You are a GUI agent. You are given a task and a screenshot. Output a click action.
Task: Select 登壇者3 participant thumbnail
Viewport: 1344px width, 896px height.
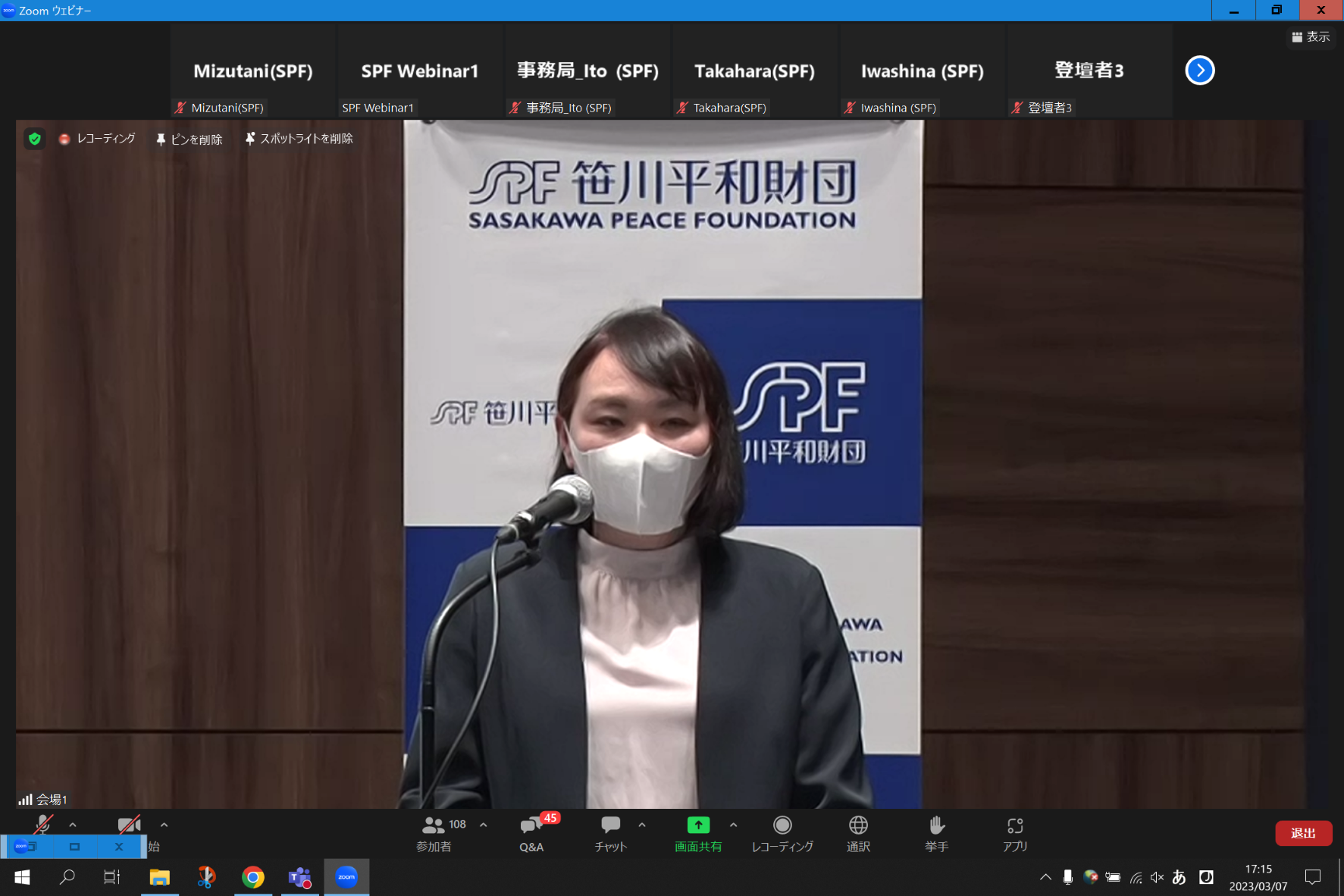click(1089, 70)
